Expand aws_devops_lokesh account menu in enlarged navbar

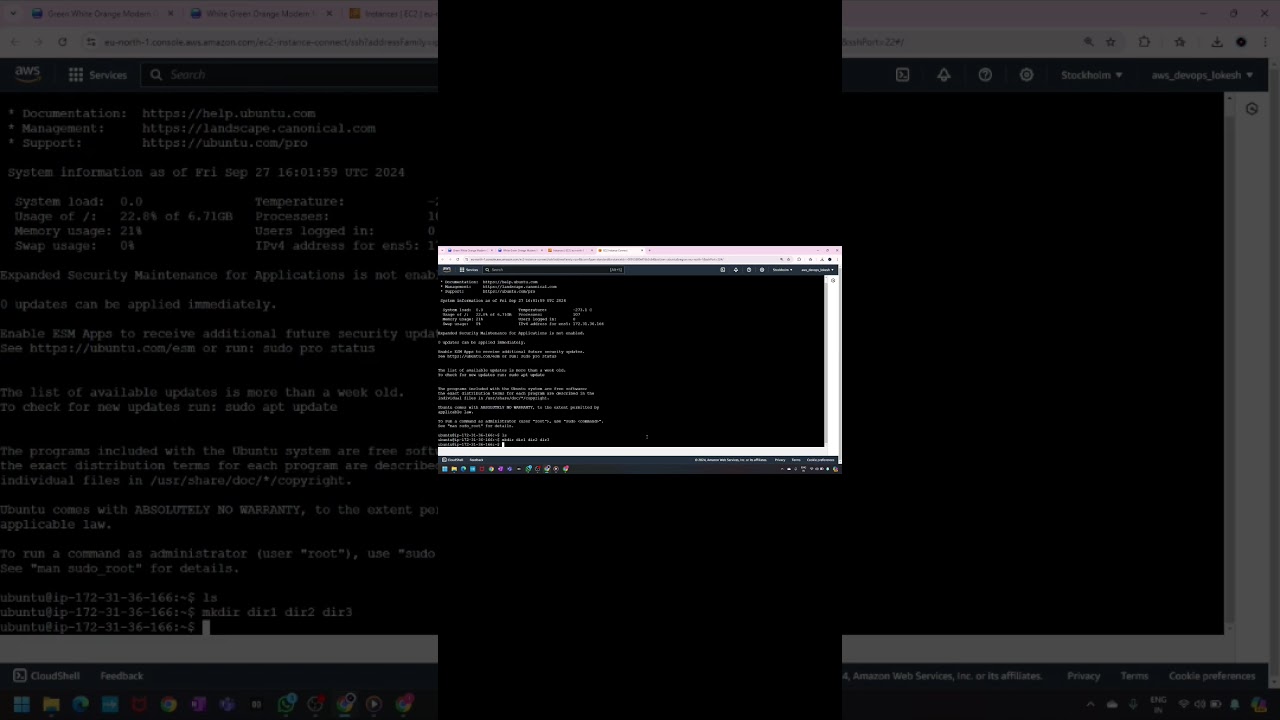click(1200, 75)
